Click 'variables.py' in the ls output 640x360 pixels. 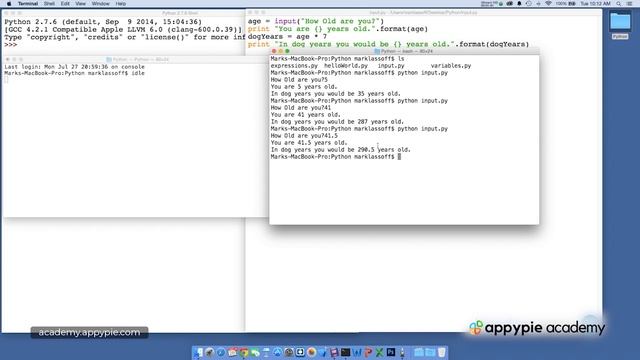click(451, 66)
